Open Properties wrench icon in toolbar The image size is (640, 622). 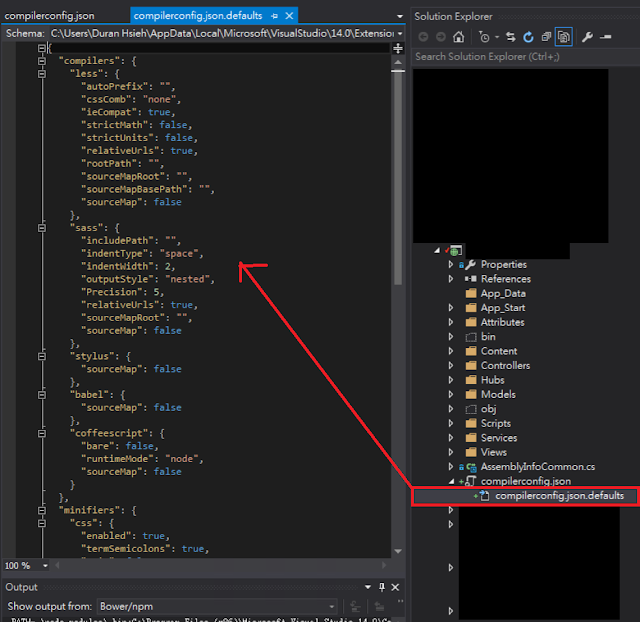click(x=587, y=37)
